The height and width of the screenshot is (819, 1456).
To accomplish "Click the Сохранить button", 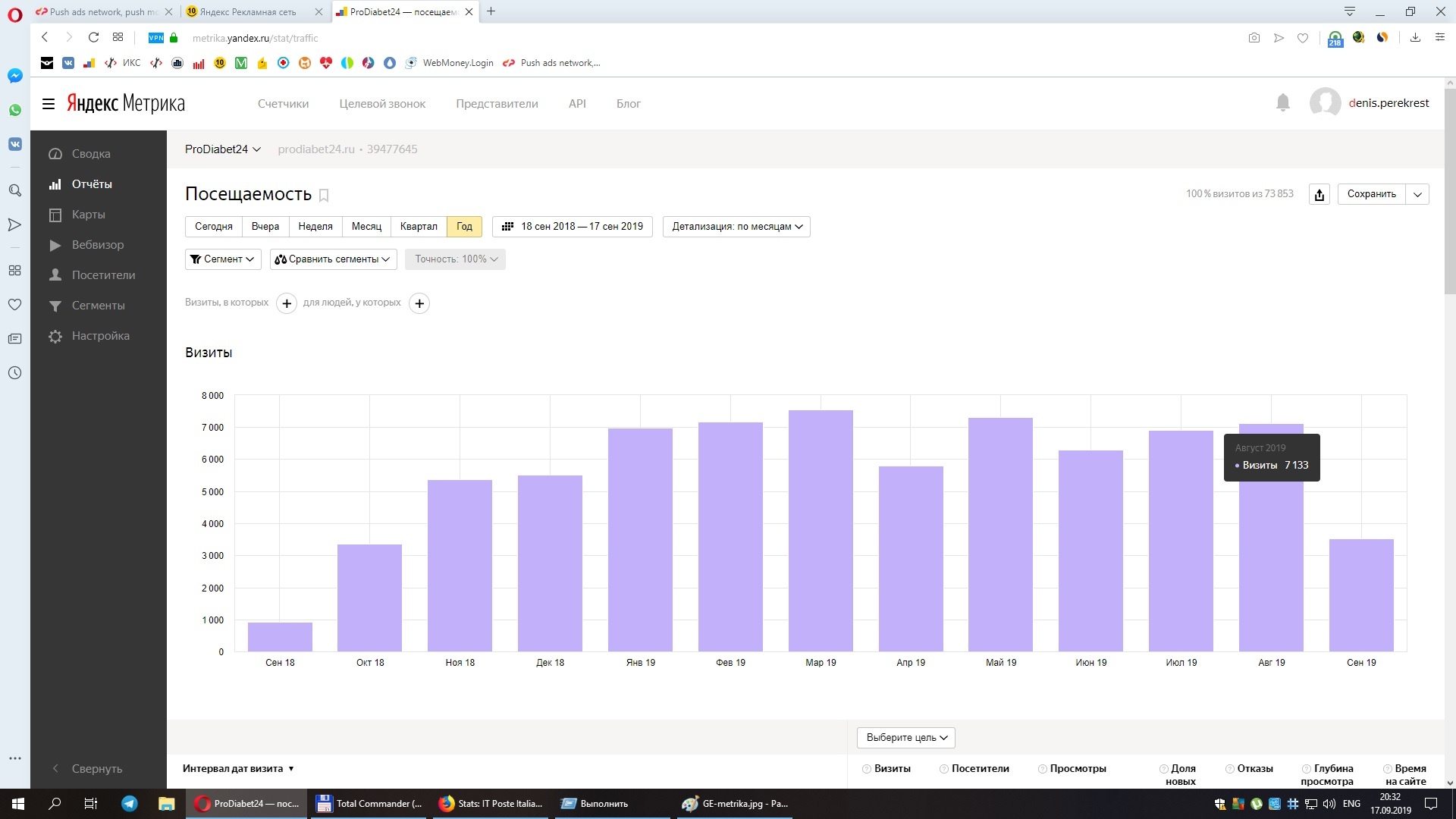I will click(1371, 194).
